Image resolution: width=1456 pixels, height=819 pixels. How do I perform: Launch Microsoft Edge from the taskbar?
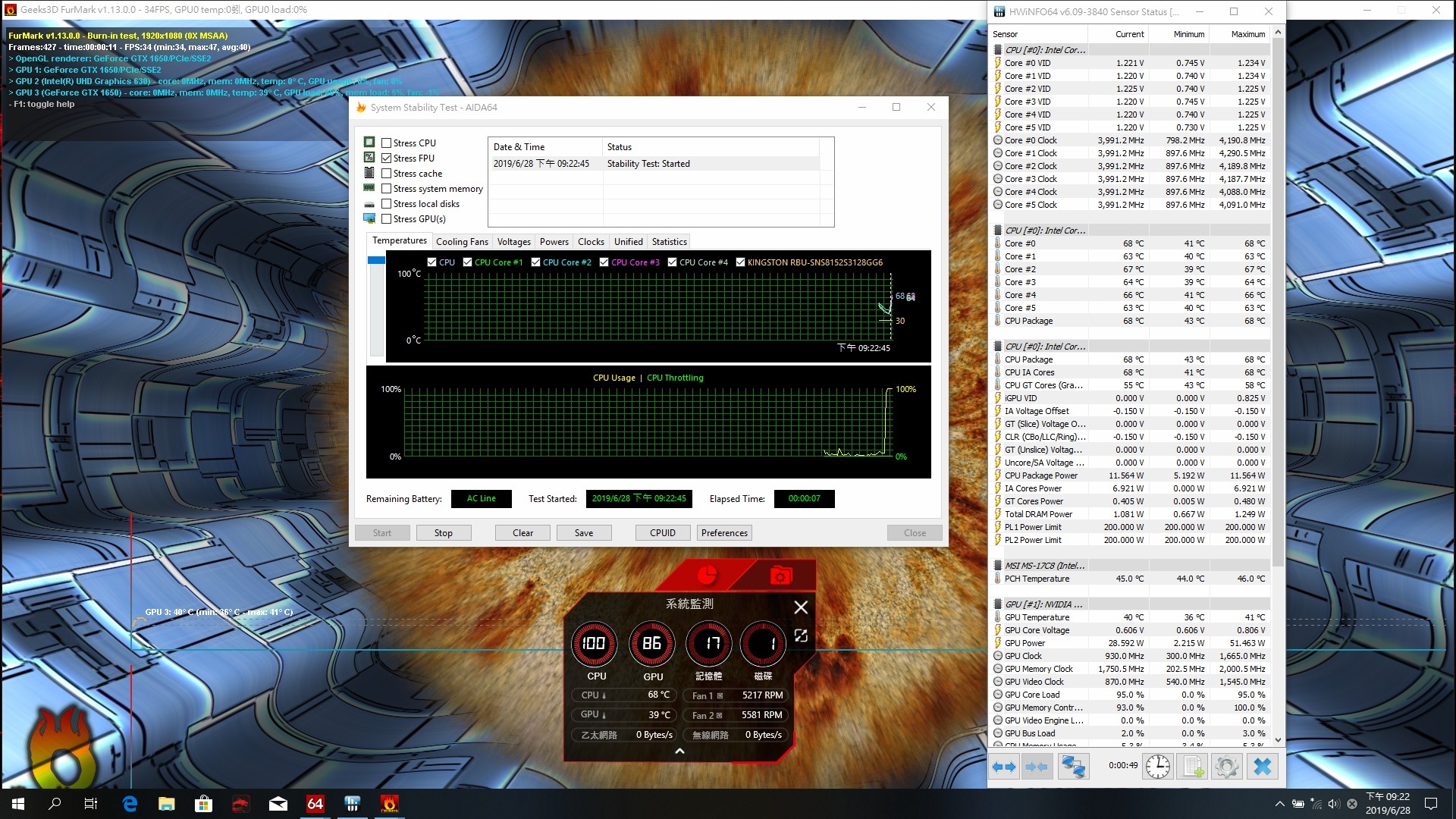click(130, 804)
